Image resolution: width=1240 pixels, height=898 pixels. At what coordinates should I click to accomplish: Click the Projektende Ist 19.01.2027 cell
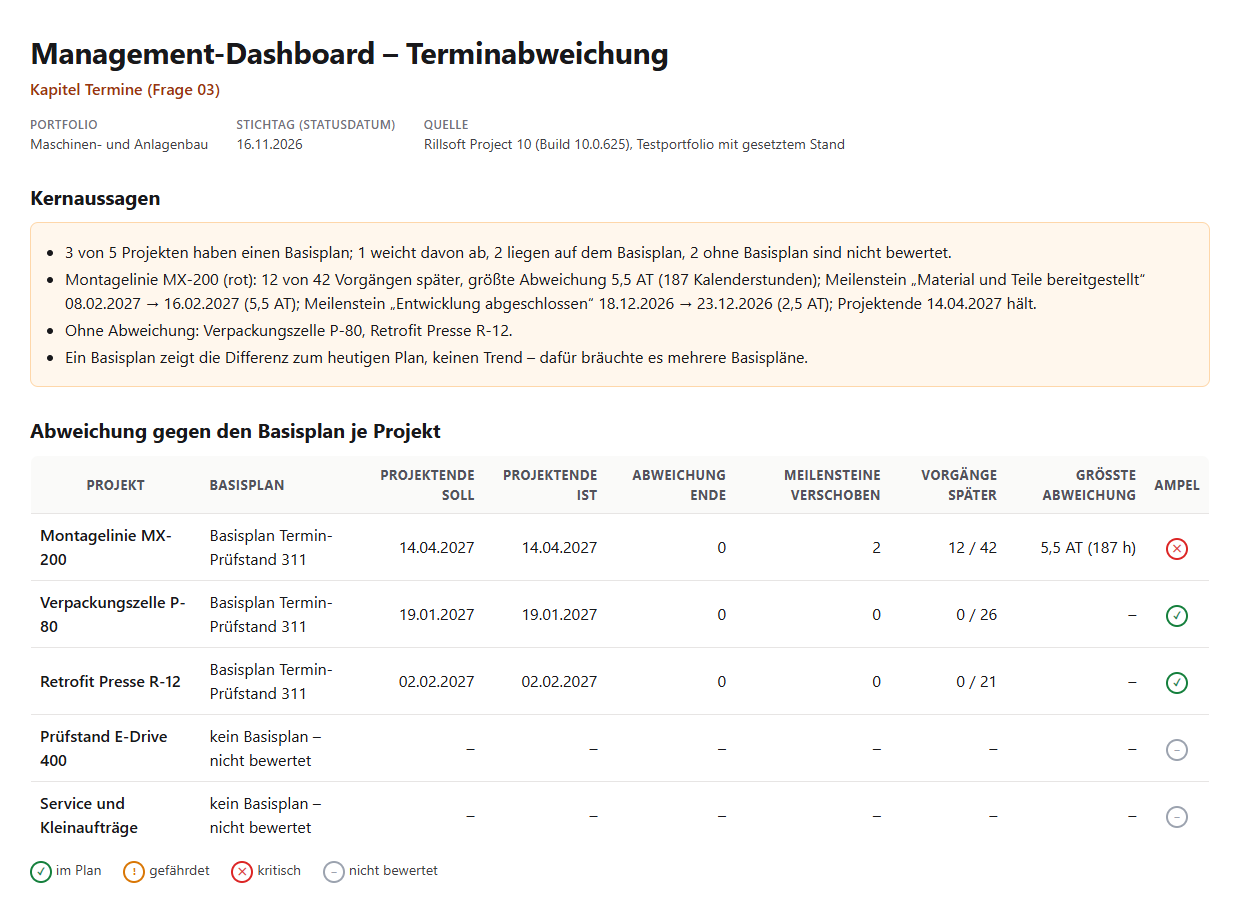(x=560, y=615)
